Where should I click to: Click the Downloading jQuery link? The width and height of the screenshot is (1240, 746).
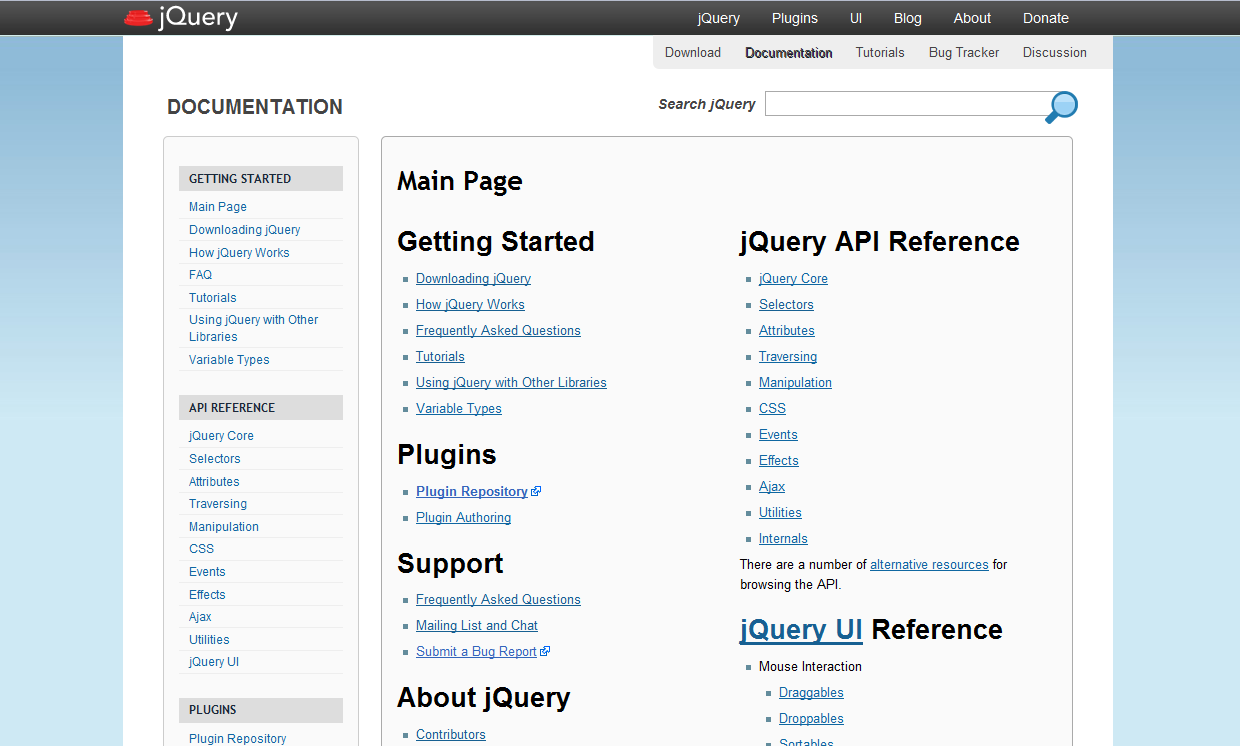[473, 278]
